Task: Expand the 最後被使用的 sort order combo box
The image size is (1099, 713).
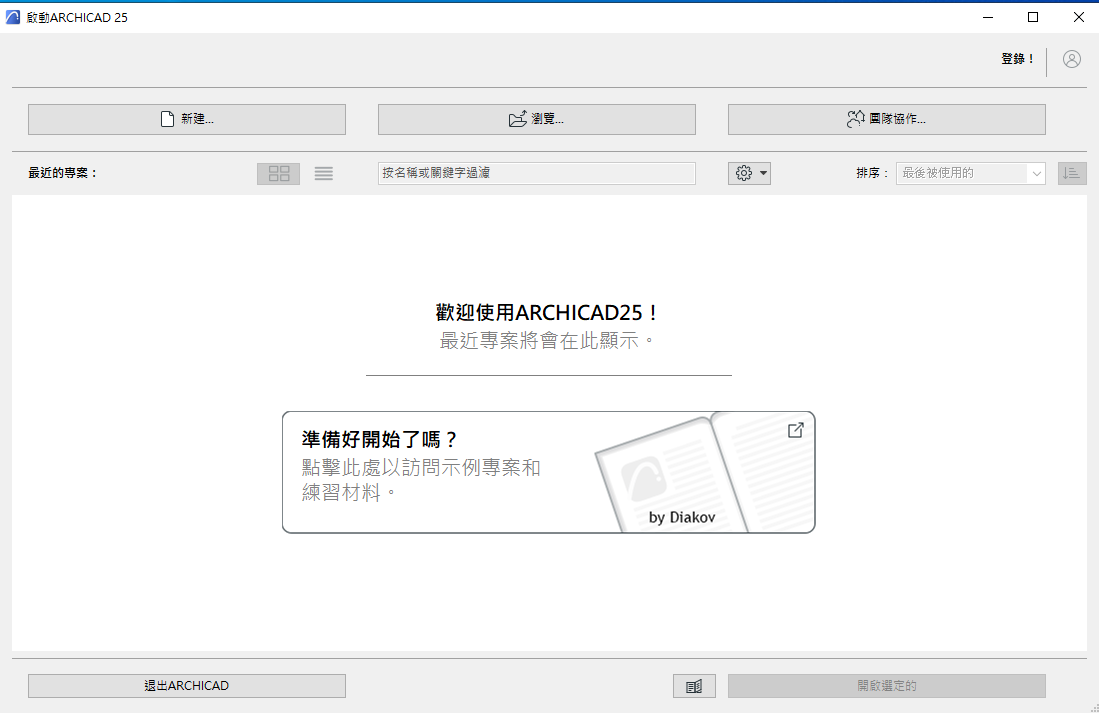Action: (x=971, y=173)
